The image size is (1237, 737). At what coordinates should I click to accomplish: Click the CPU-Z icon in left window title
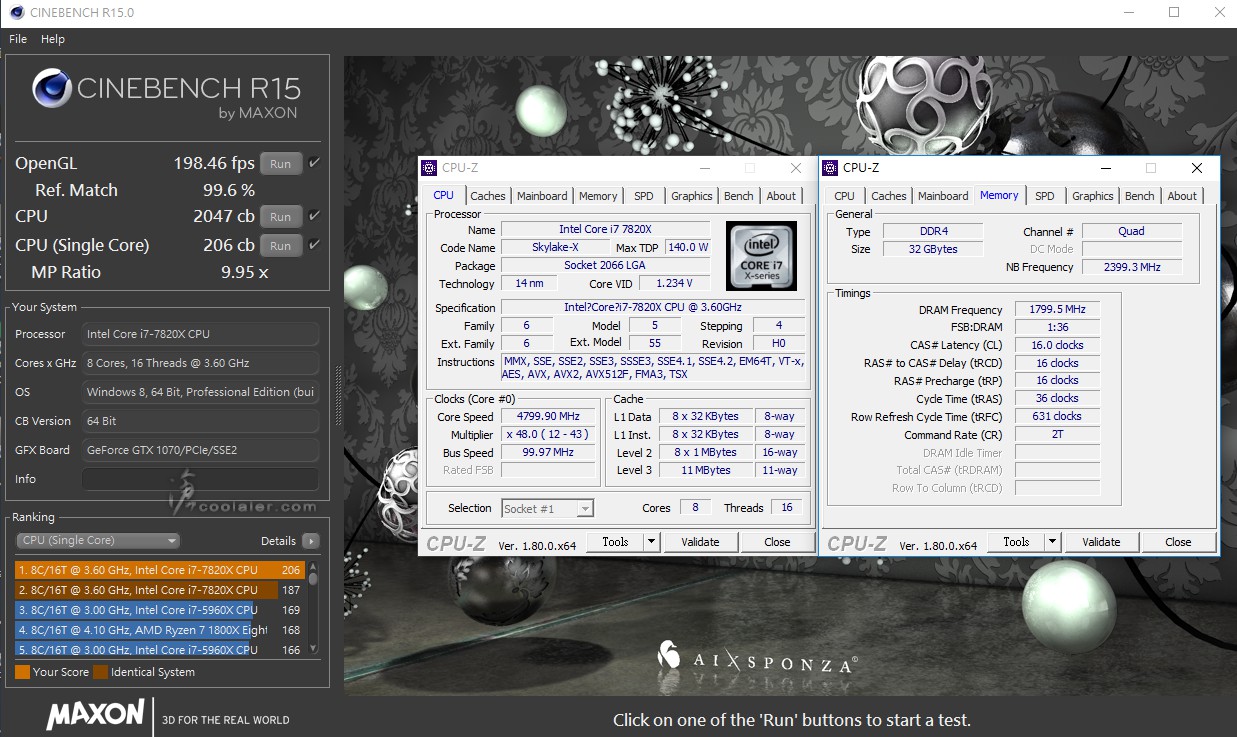coord(429,168)
